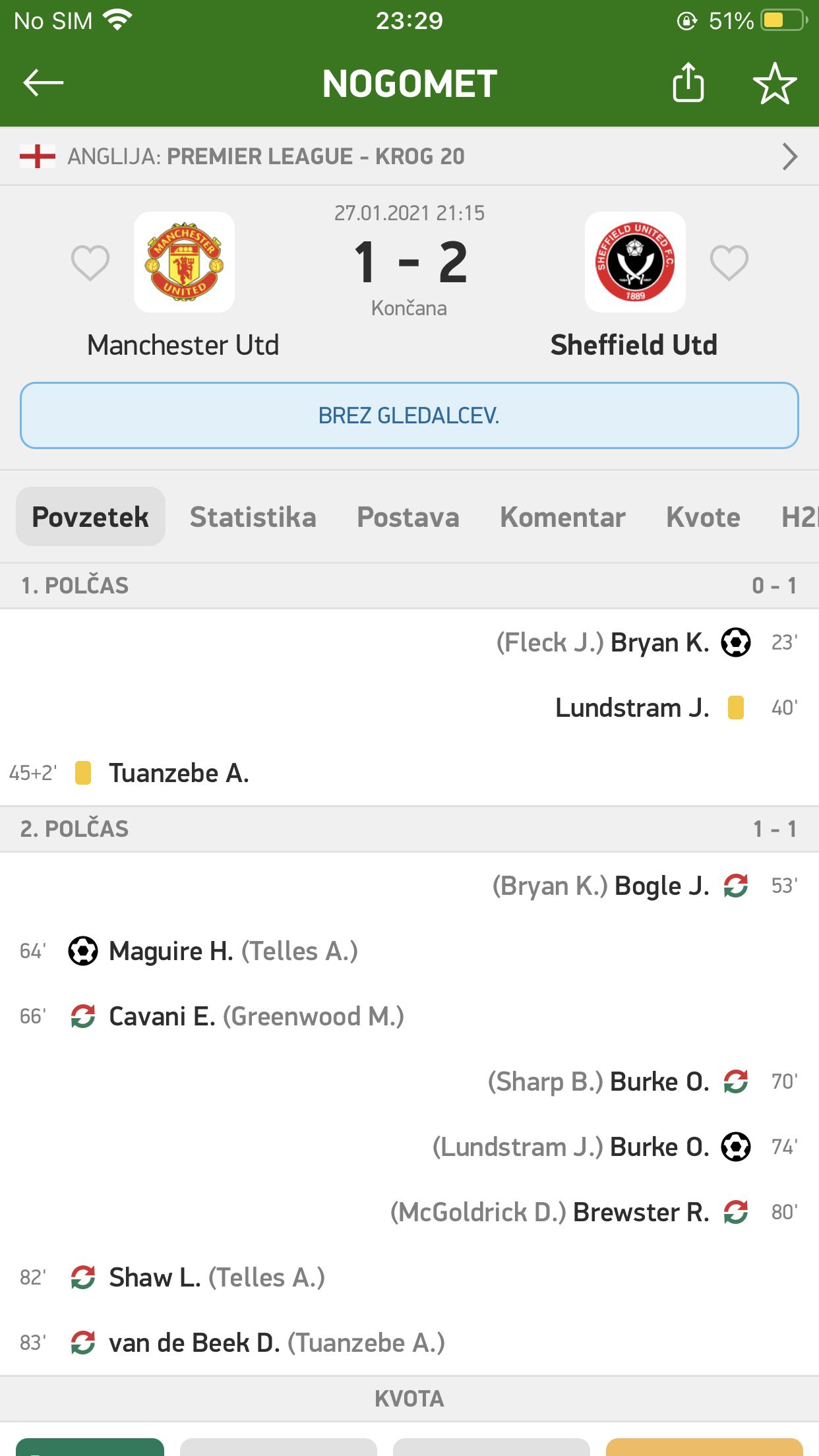Tap Cavani E. substitution icon at 66'
819x1456 pixels.
click(x=83, y=1016)
